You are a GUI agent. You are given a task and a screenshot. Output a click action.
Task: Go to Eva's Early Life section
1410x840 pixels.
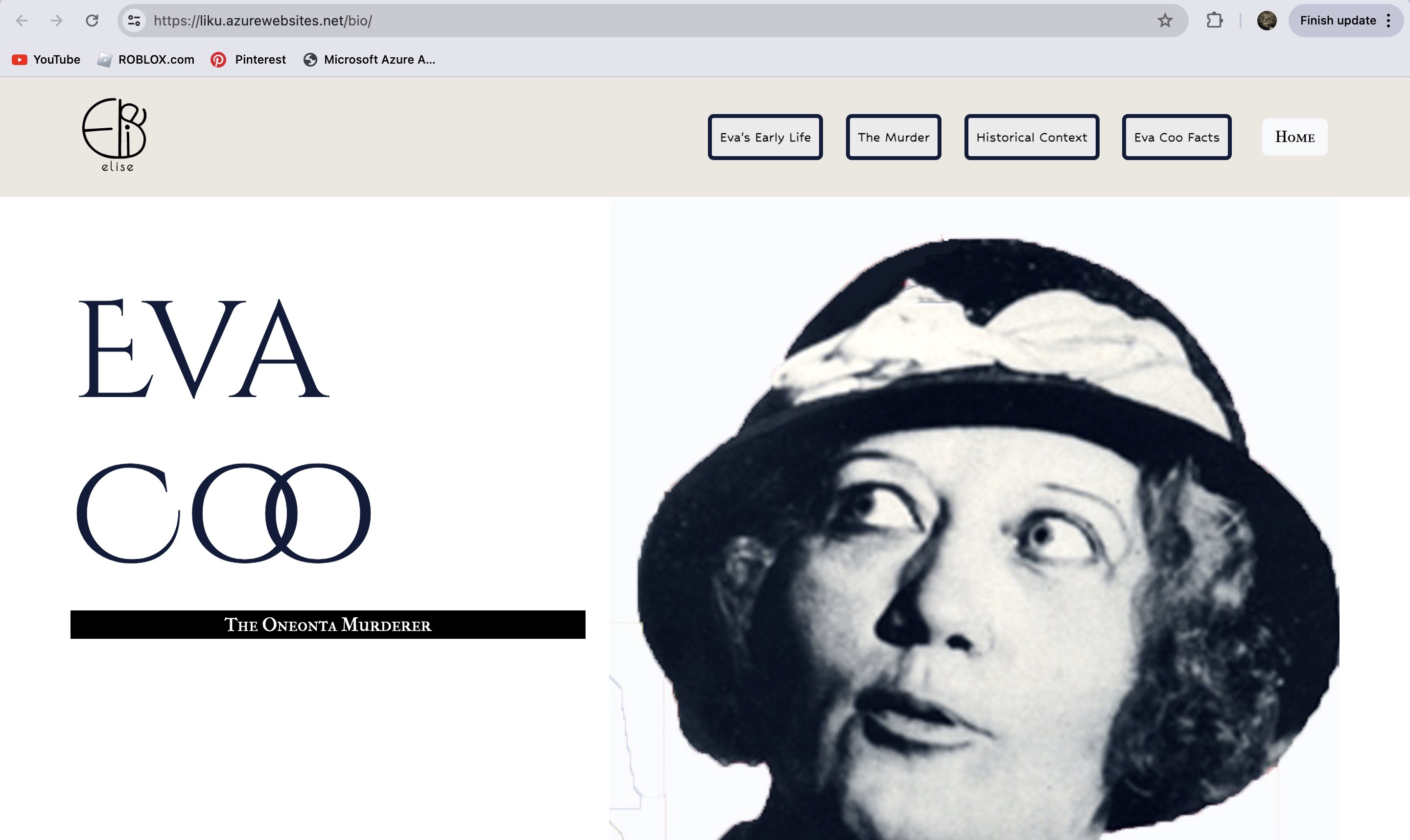(765, 137)
